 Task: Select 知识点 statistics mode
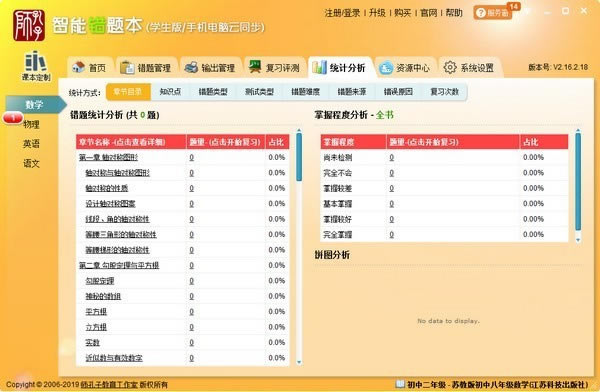[170, 91]
